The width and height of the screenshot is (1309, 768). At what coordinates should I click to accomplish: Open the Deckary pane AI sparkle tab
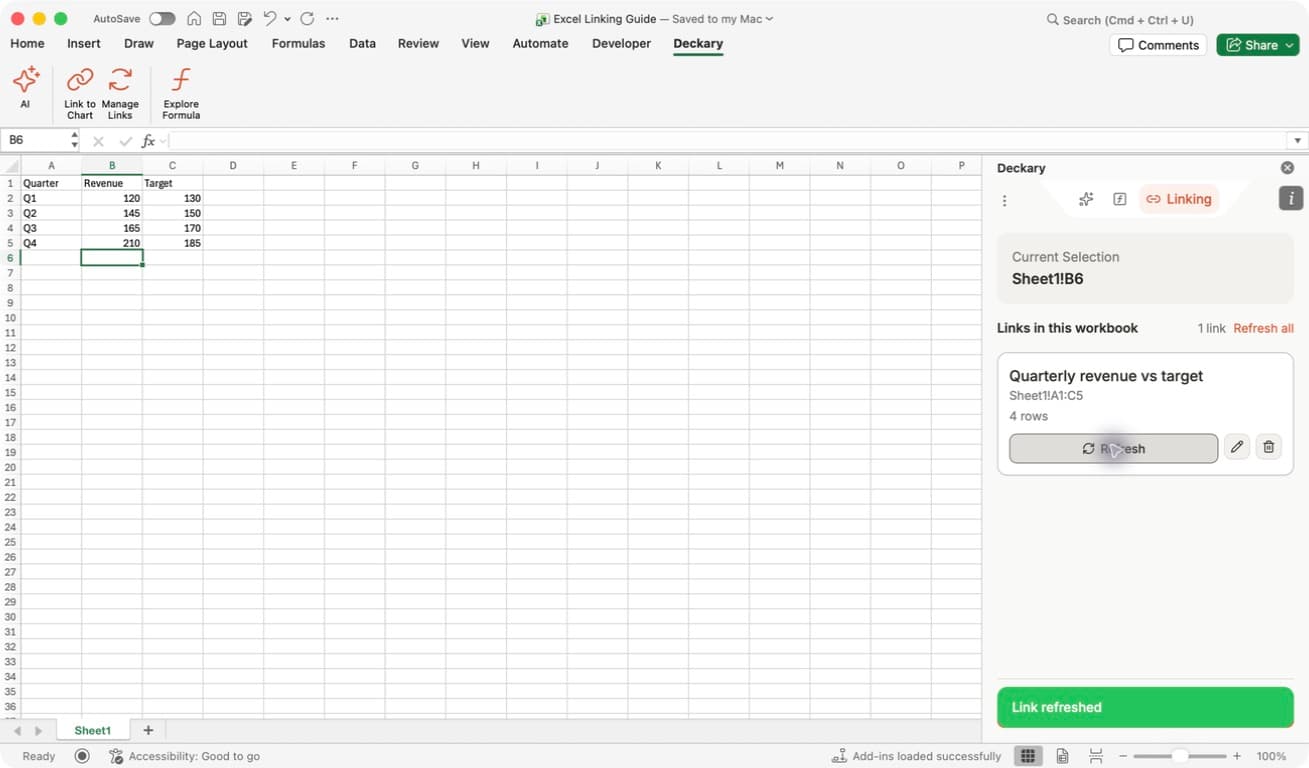click(x=1086, y=199)
